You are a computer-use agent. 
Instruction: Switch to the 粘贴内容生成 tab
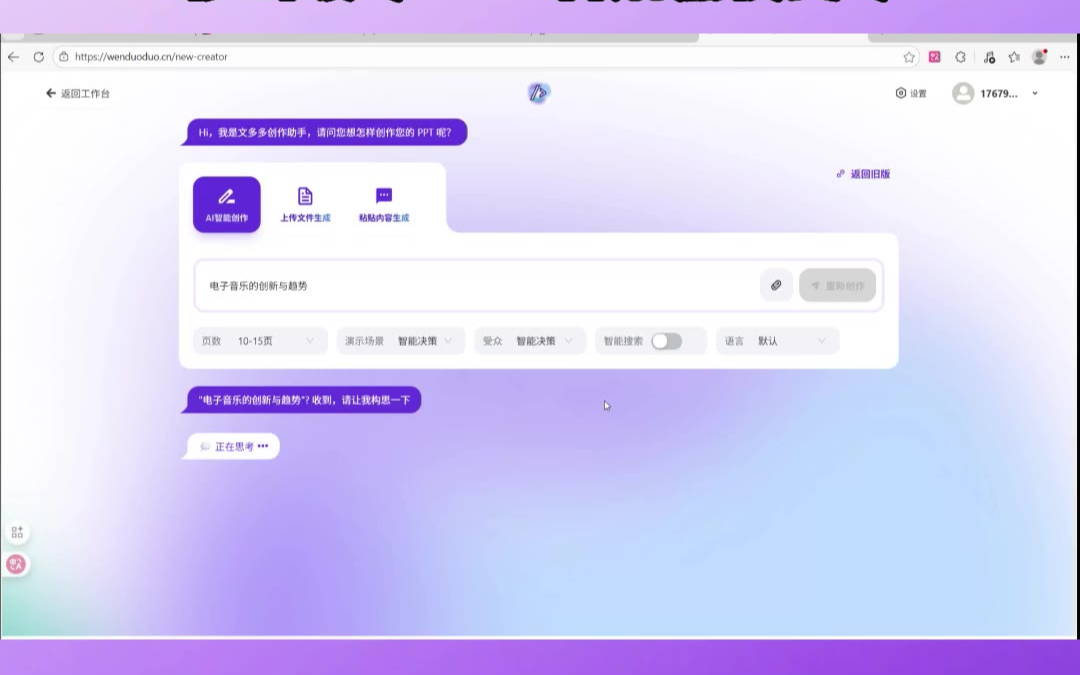[384, 204]
